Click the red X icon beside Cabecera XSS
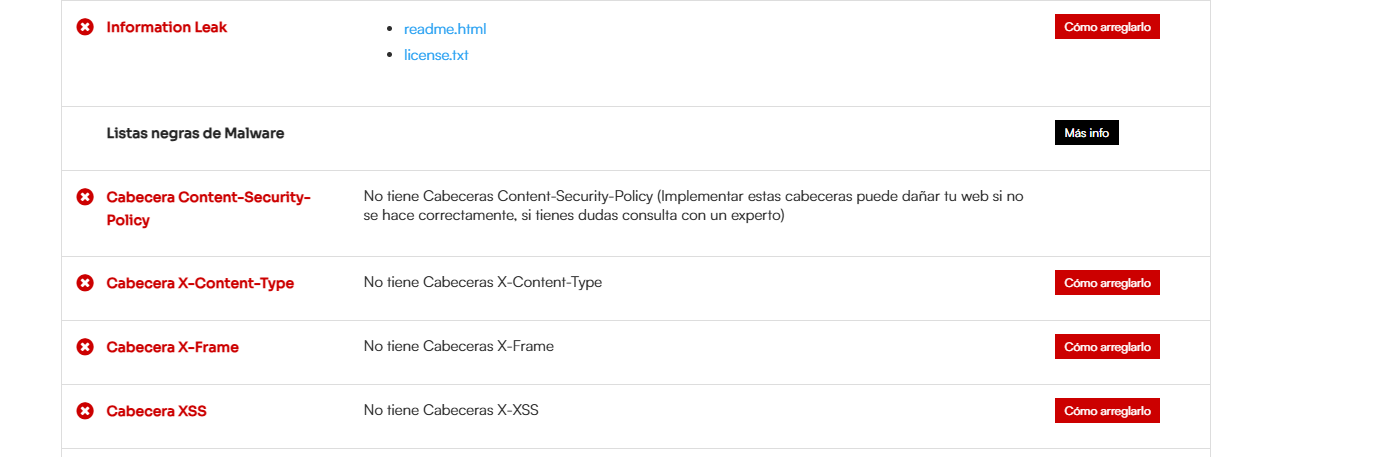Image resolution: width=1386 pixels, height=457 pixels. (x=85, y=411)
